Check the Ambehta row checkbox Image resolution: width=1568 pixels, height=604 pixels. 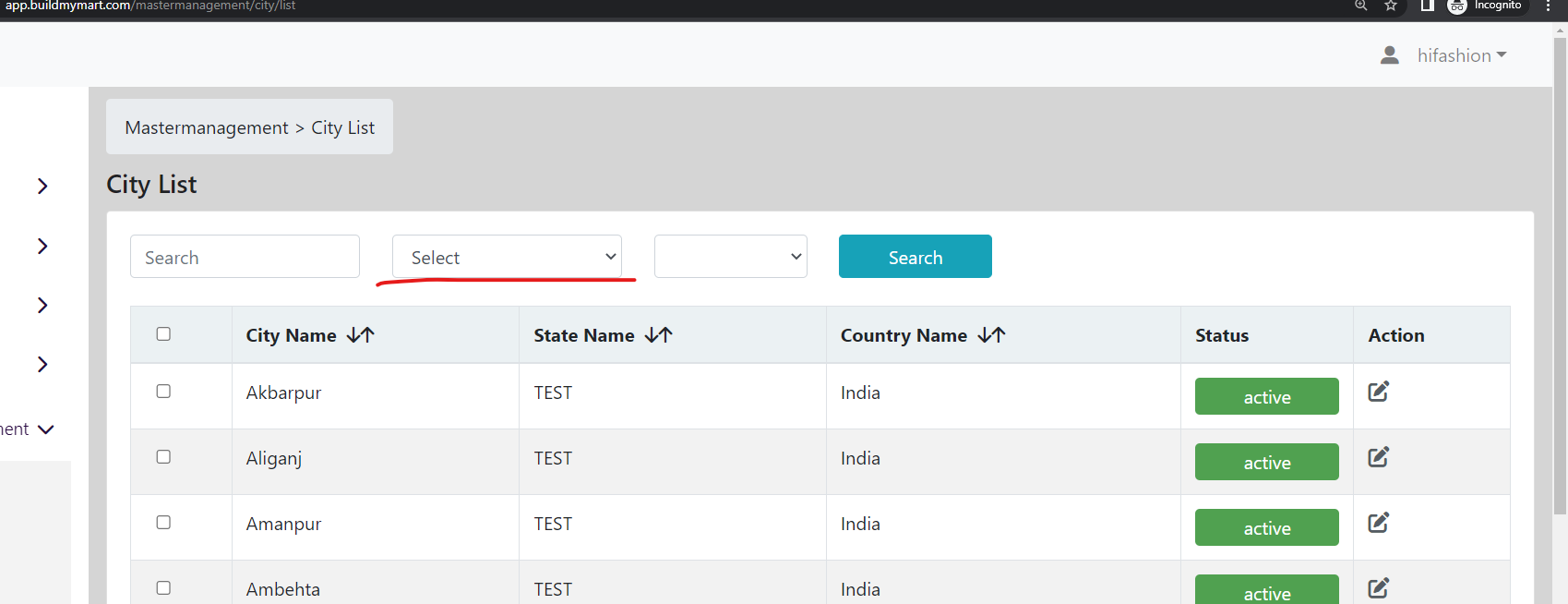click(163, 587)
